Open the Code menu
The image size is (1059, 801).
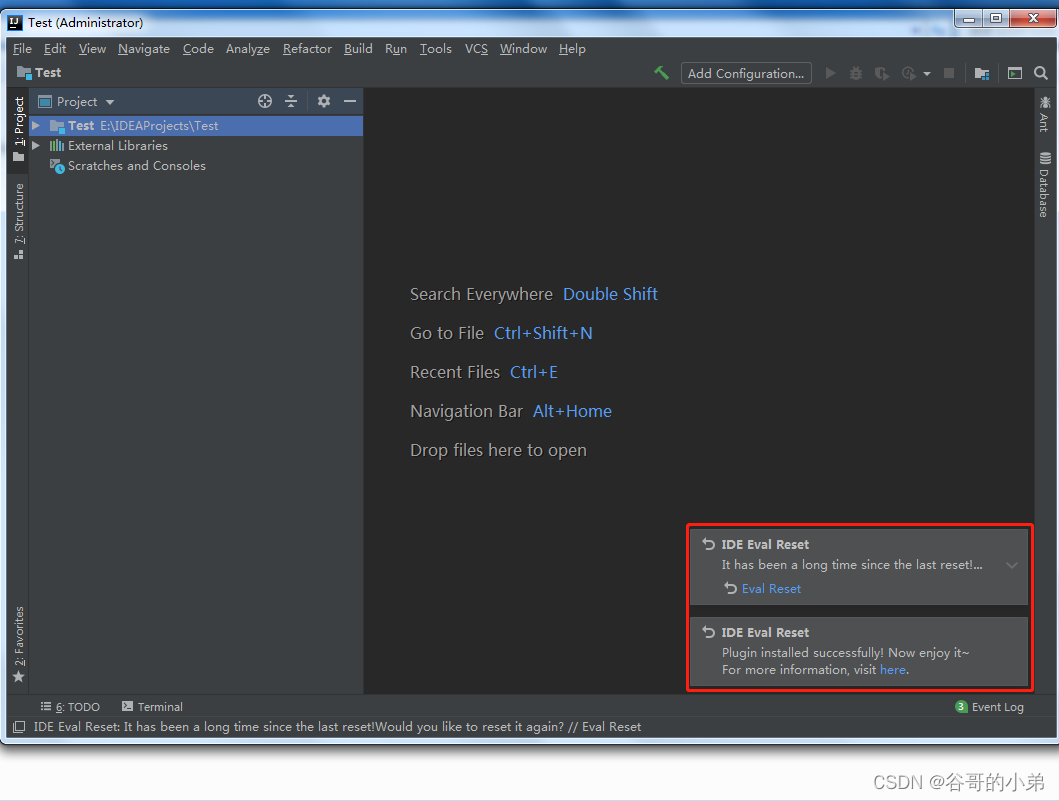click(198, 49)
